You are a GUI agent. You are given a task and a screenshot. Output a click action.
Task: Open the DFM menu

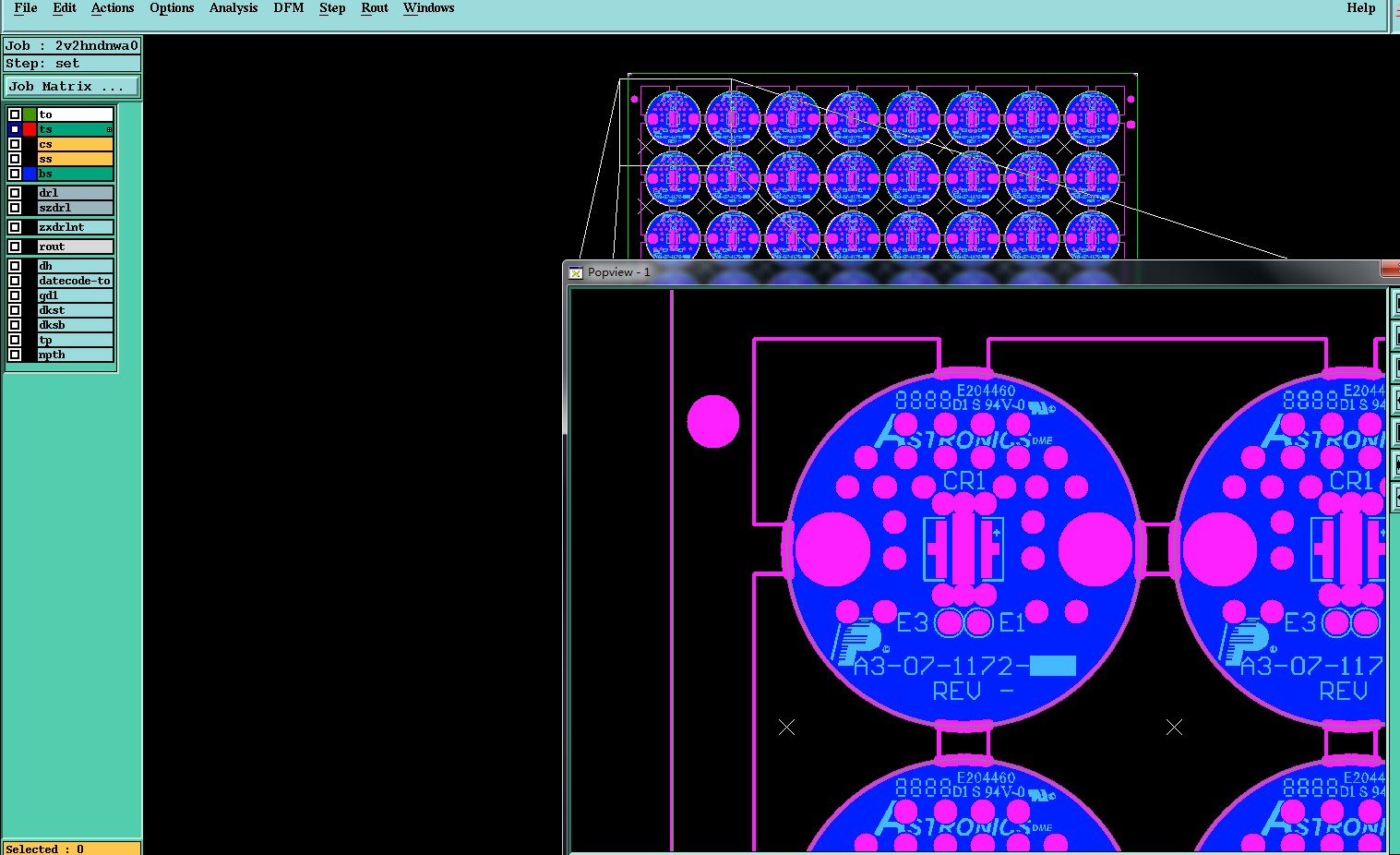coord(289,8)
